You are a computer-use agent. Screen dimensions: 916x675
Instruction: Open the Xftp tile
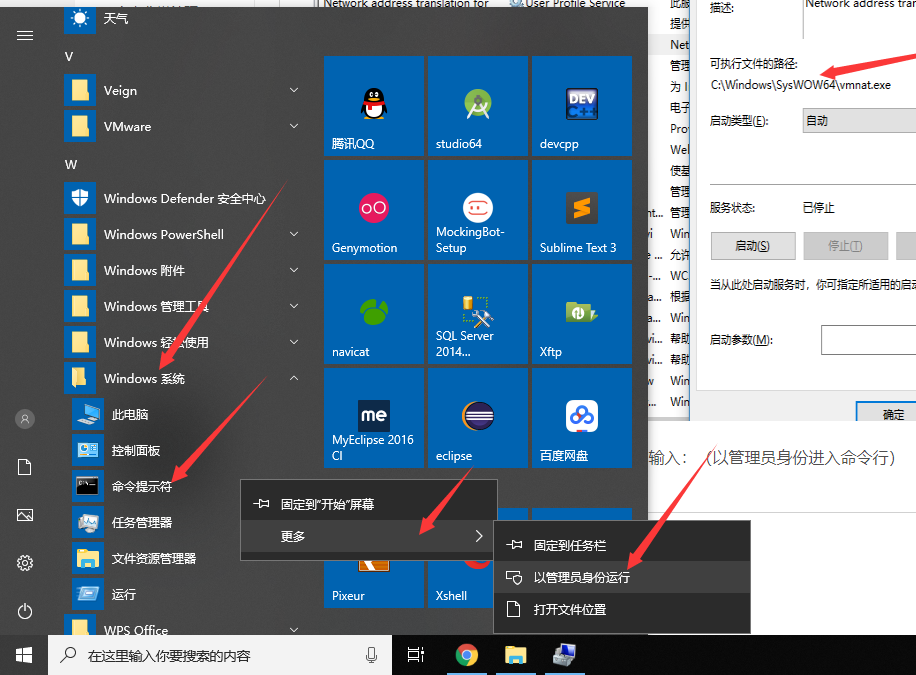pyautogui.click(x=582, y=314)
